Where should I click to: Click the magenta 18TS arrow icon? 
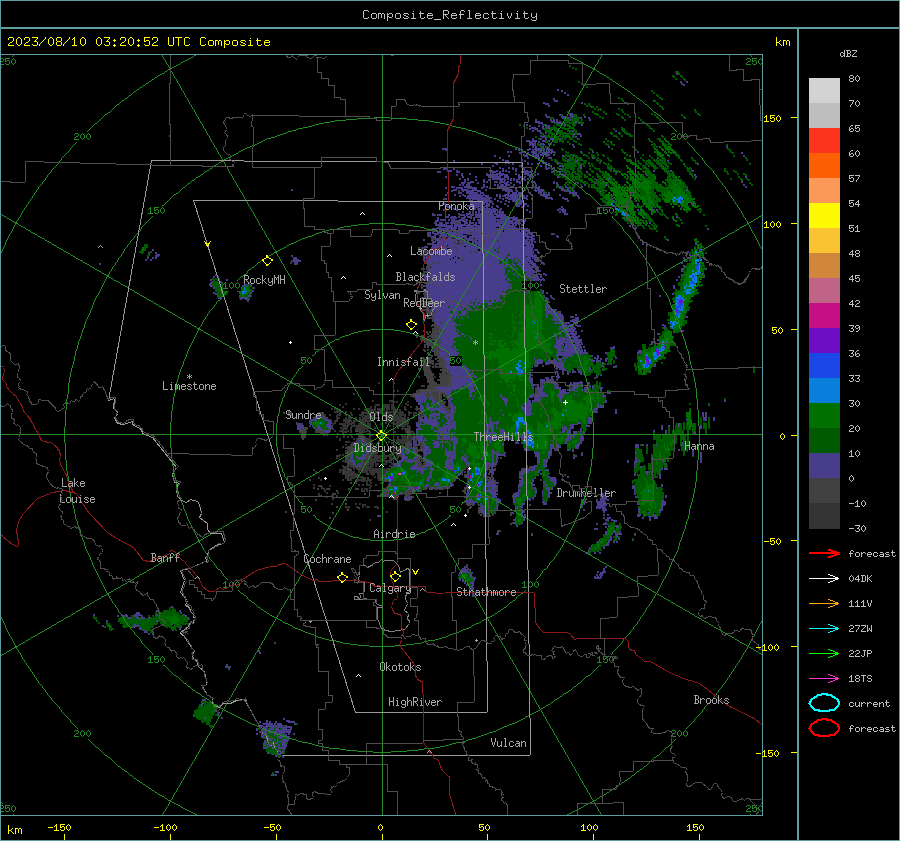824,679
